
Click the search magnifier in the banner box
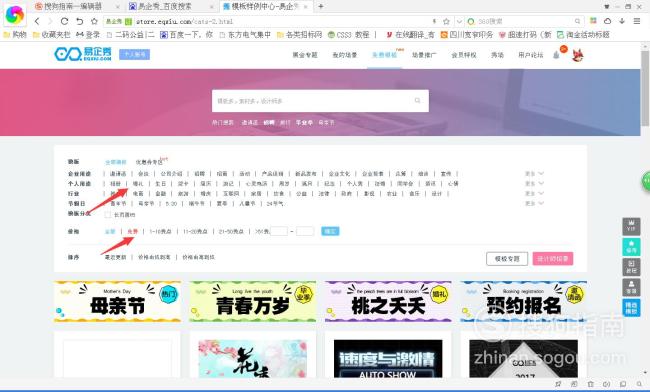point(417,101)
